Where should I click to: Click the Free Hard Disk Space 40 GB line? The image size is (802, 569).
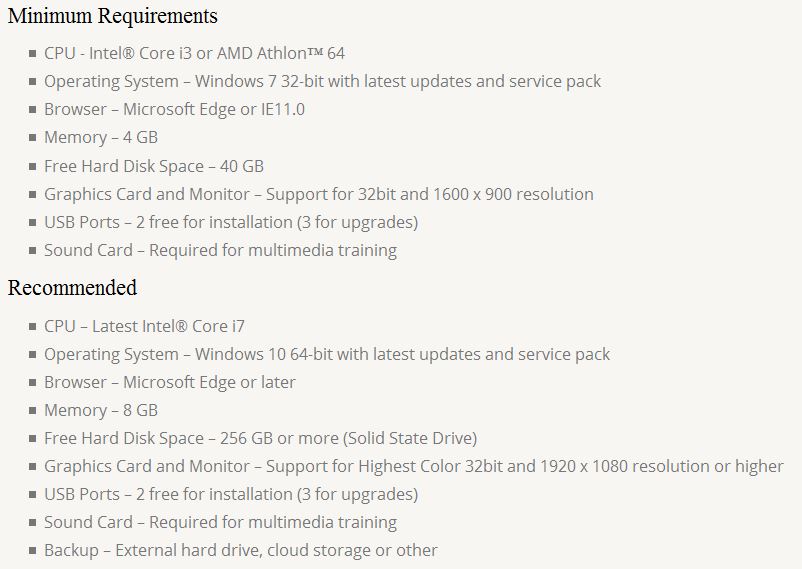pyautogui.click(x=154, y=166)
